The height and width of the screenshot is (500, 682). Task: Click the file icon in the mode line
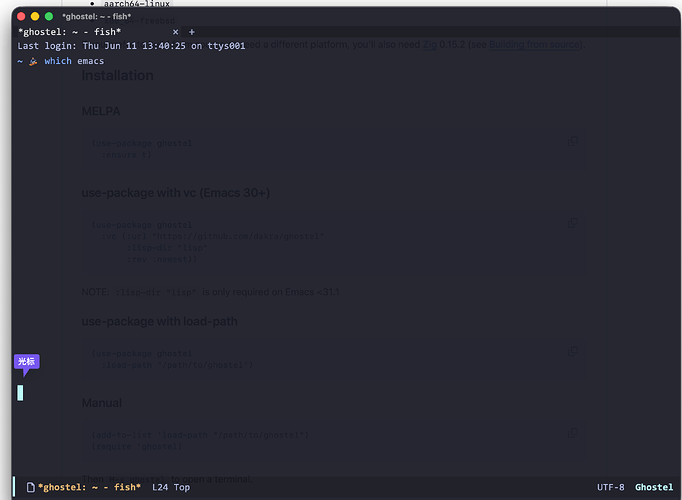coord(30,487)
